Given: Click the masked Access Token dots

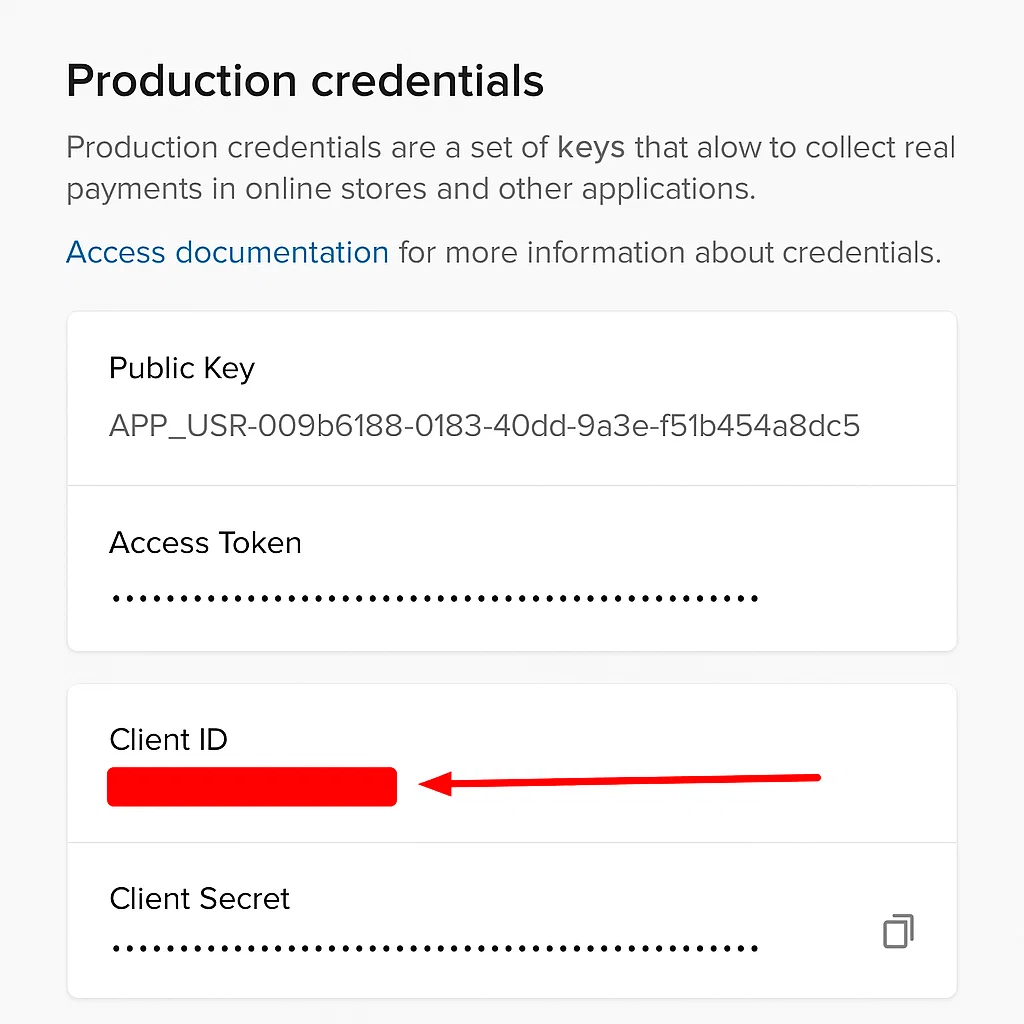Looking at the screenshot, I should pos(435,599).
